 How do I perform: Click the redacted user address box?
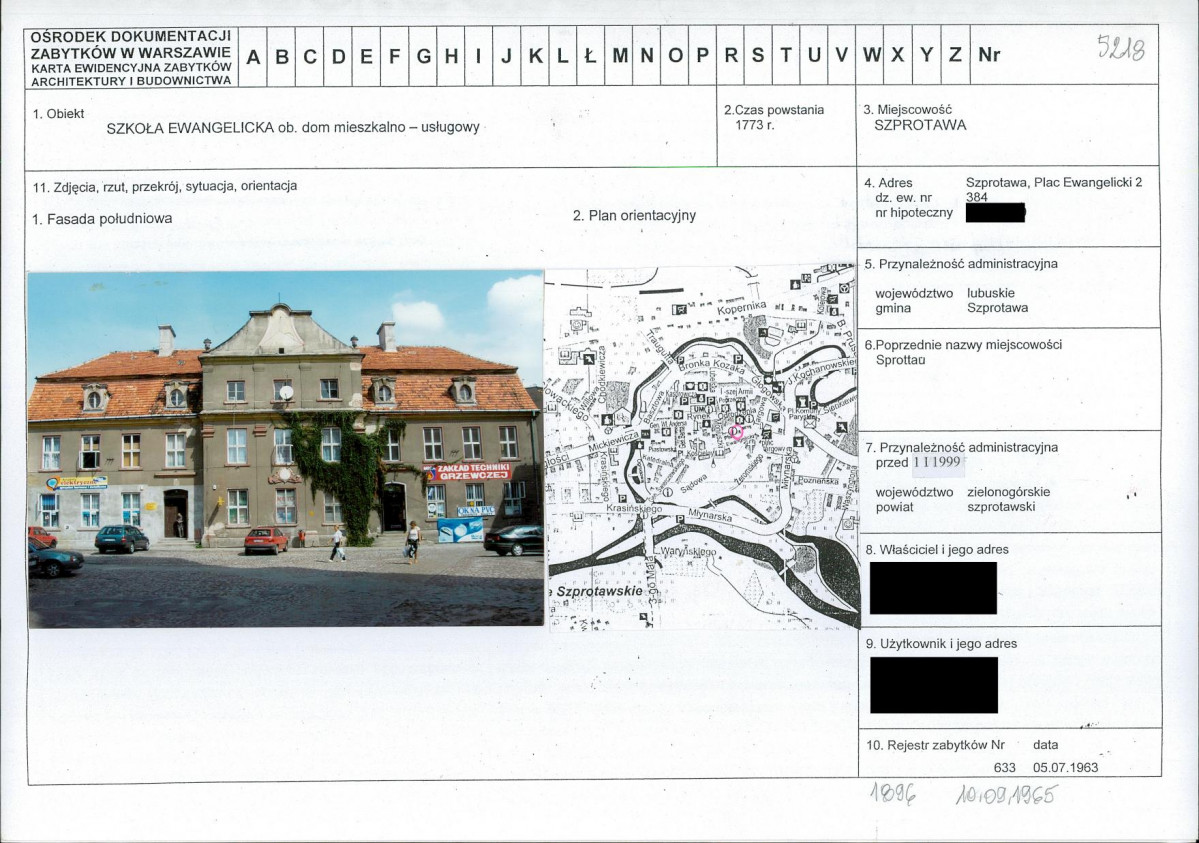933,684
